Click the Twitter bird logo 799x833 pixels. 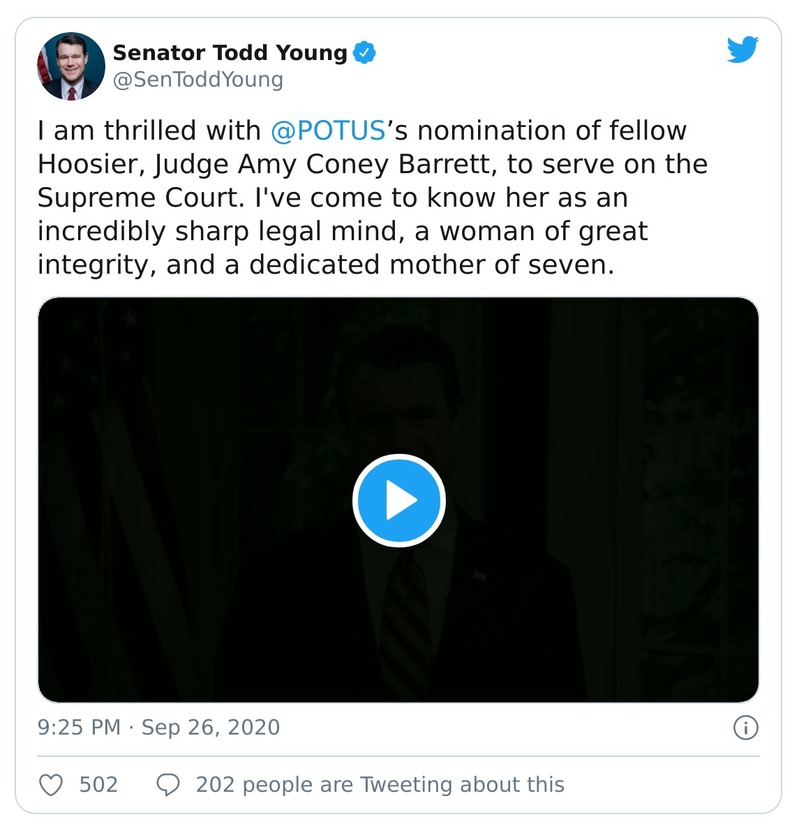pos(742,51)
